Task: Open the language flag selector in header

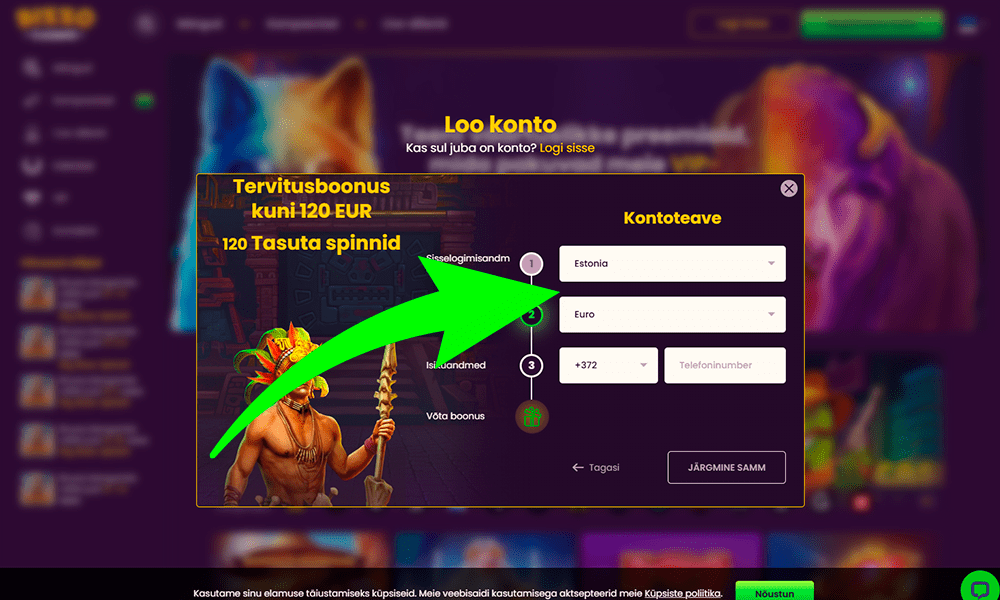Action: 968,25
